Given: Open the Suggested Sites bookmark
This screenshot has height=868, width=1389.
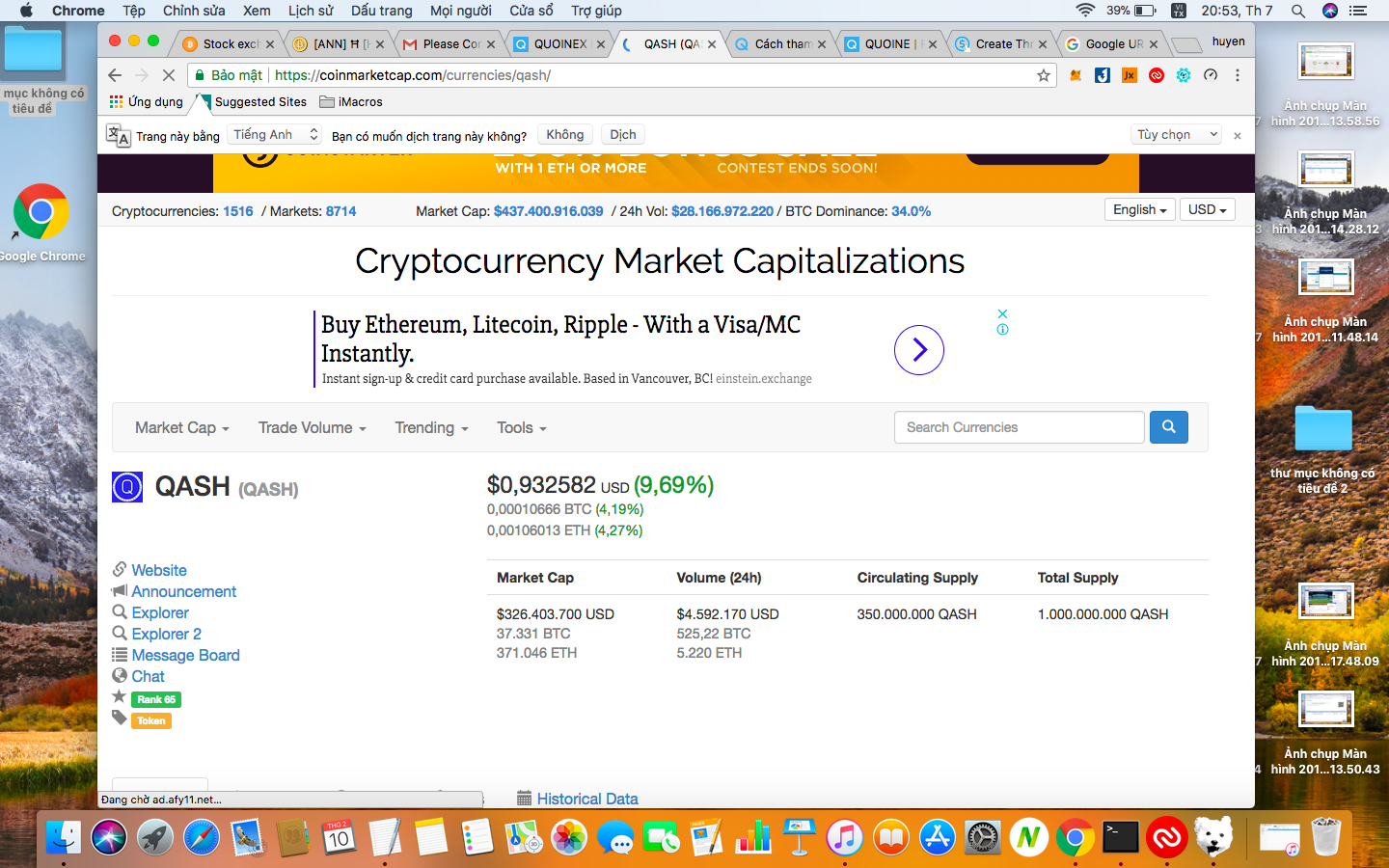Looking at the screenshot, I should point(252,101).
